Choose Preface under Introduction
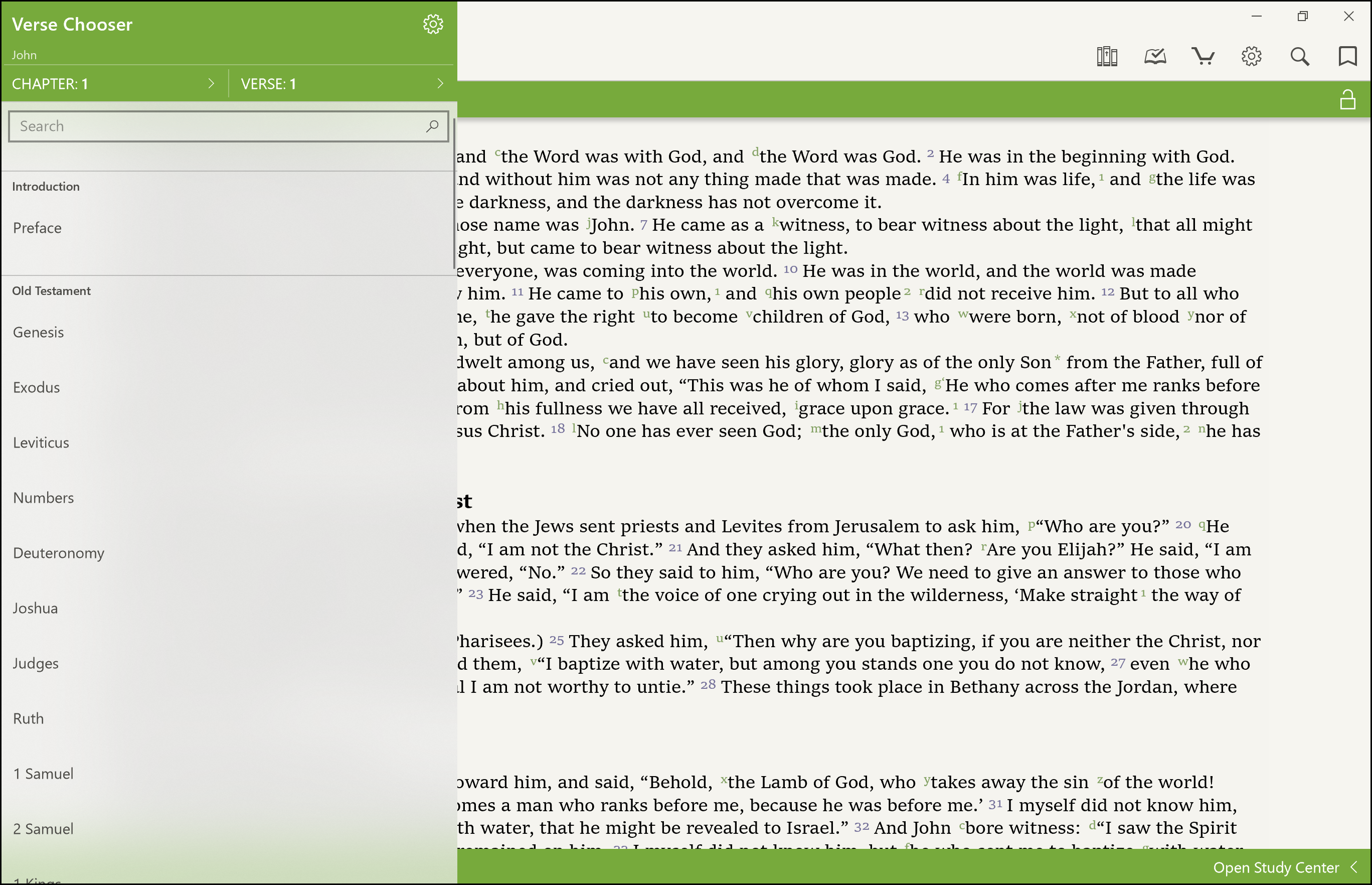This screenshot has height=885, width=1372. (37, 228)
